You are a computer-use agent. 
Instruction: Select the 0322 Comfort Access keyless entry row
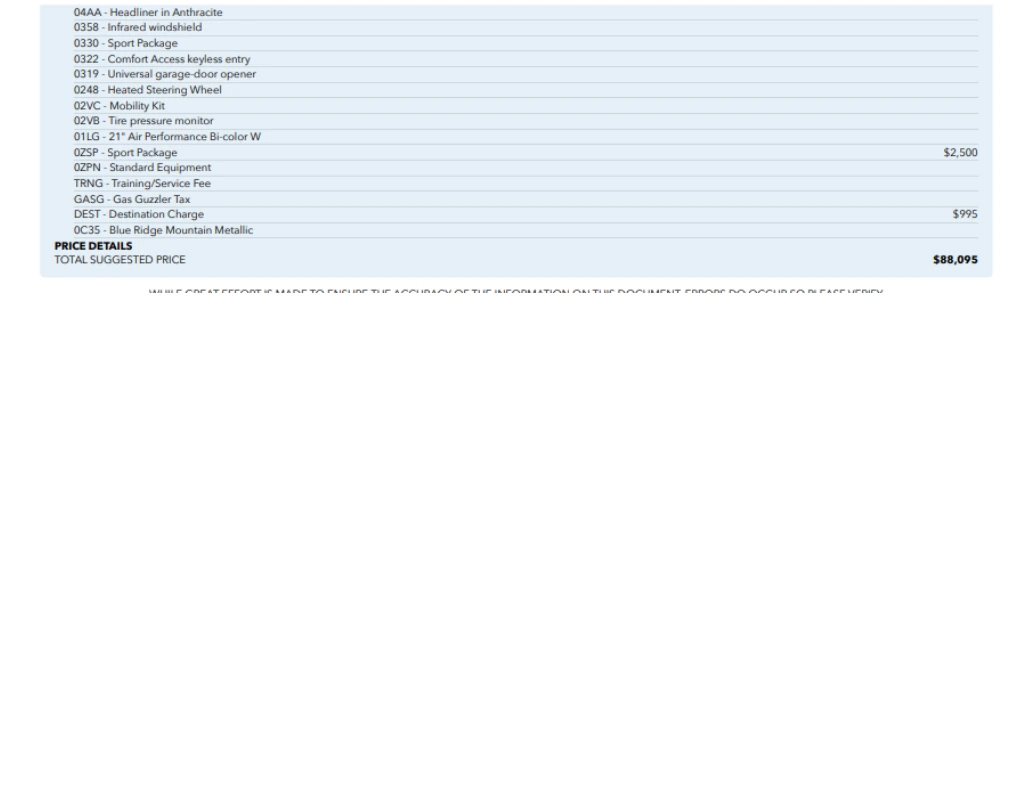click(x=161, y=59)
